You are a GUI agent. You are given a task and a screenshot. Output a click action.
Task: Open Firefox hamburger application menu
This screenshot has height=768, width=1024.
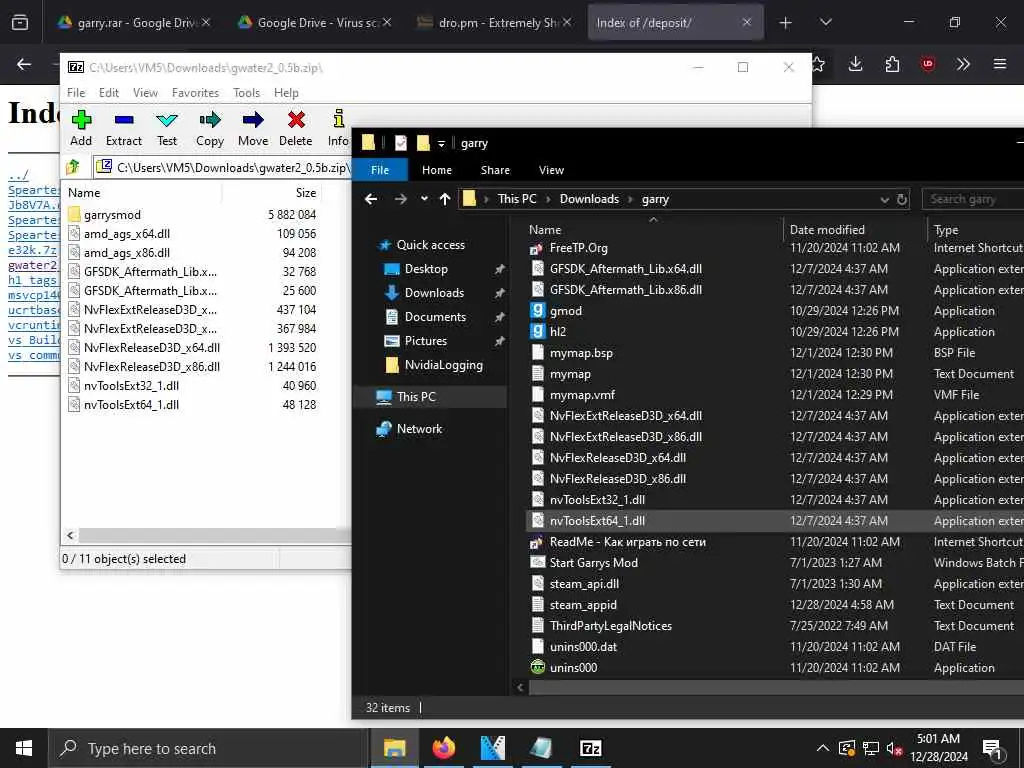coord(999,64)
